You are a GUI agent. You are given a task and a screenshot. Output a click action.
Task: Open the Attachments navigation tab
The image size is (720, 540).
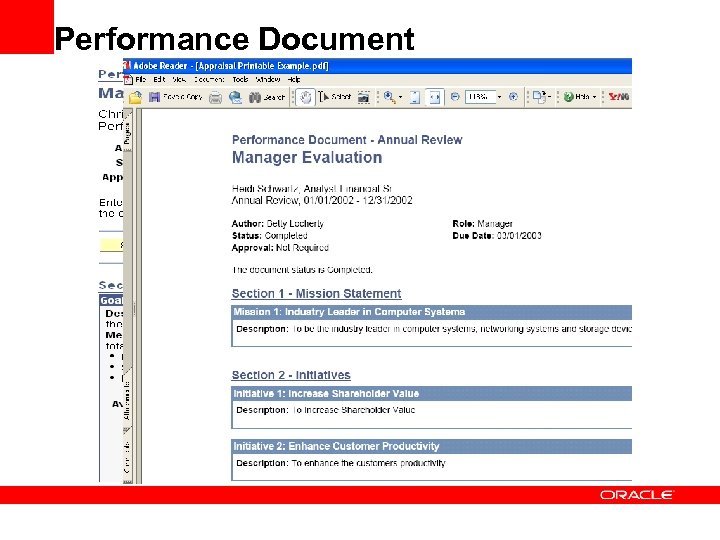pos(127,400)
